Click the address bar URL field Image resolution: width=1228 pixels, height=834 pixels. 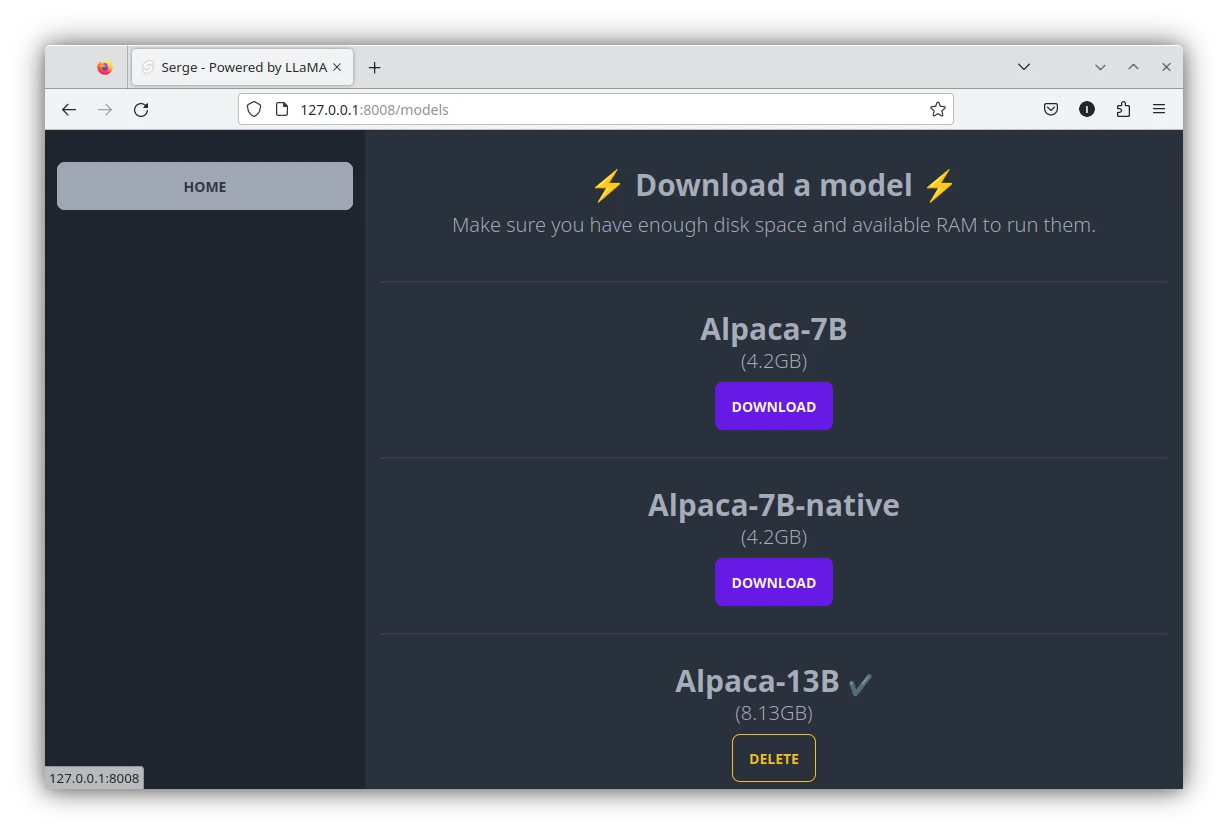600,110
